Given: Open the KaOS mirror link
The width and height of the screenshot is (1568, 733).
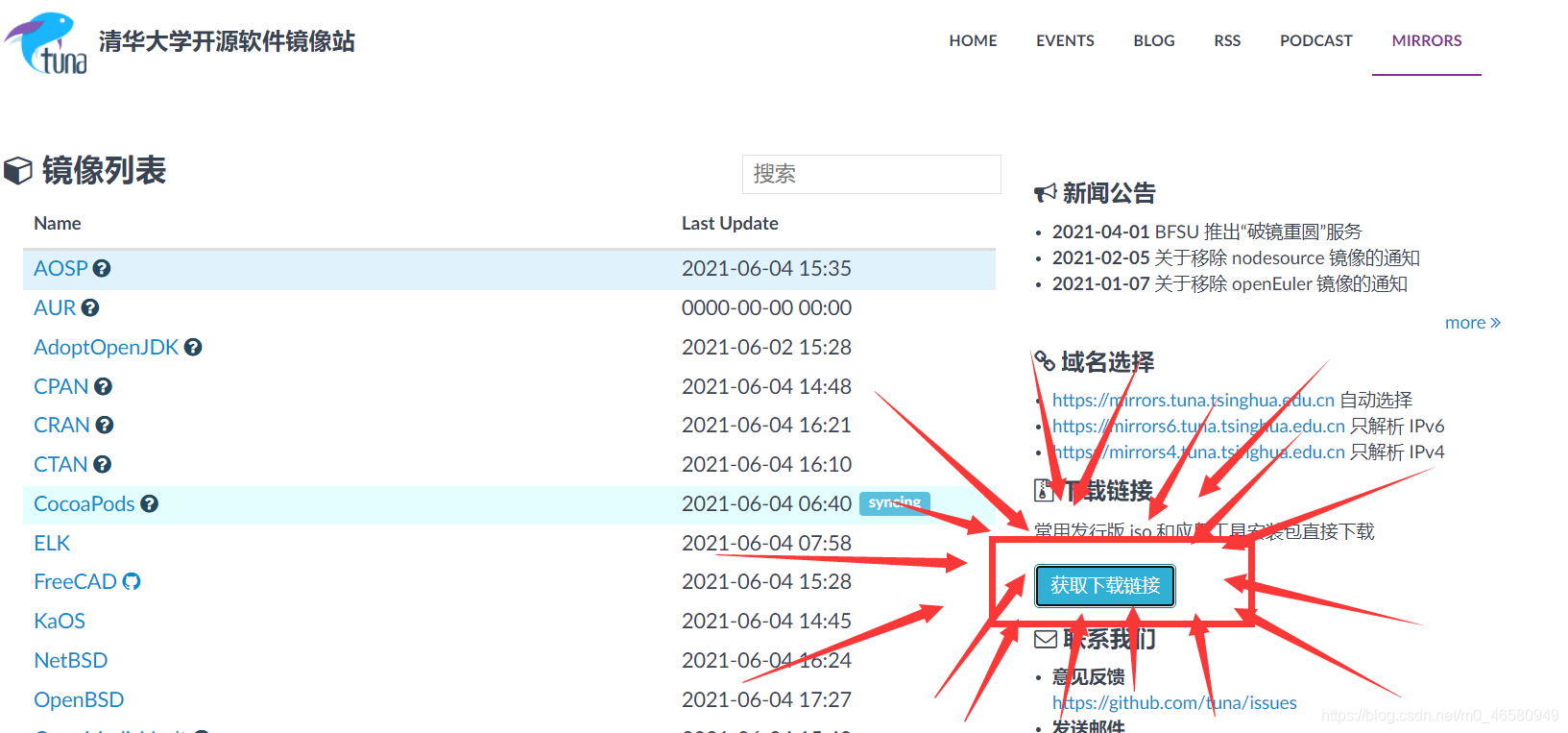Looking at the screenshot, I should pos(60,622).
